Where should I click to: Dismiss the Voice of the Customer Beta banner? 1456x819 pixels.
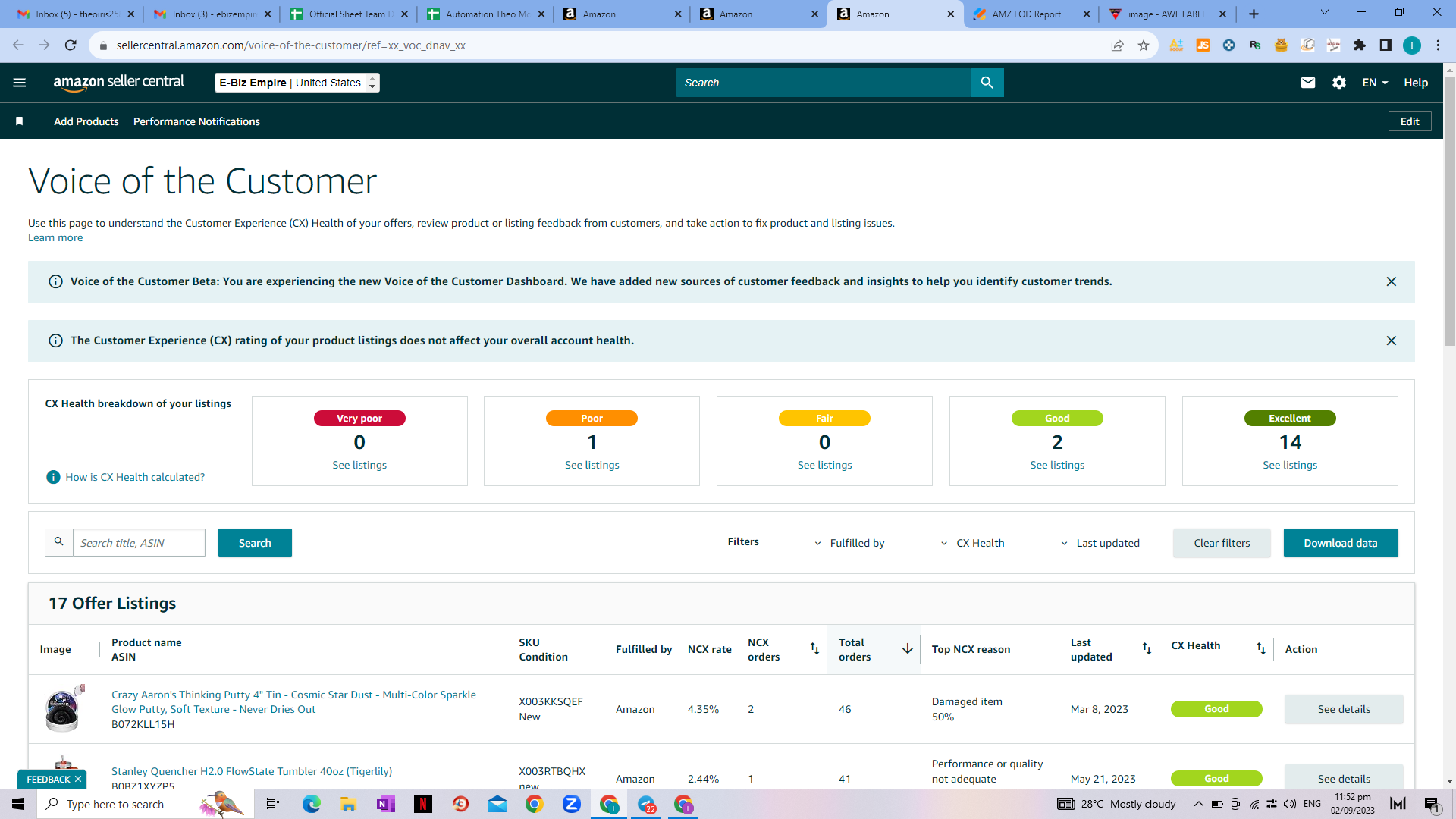coord(1392,281)
